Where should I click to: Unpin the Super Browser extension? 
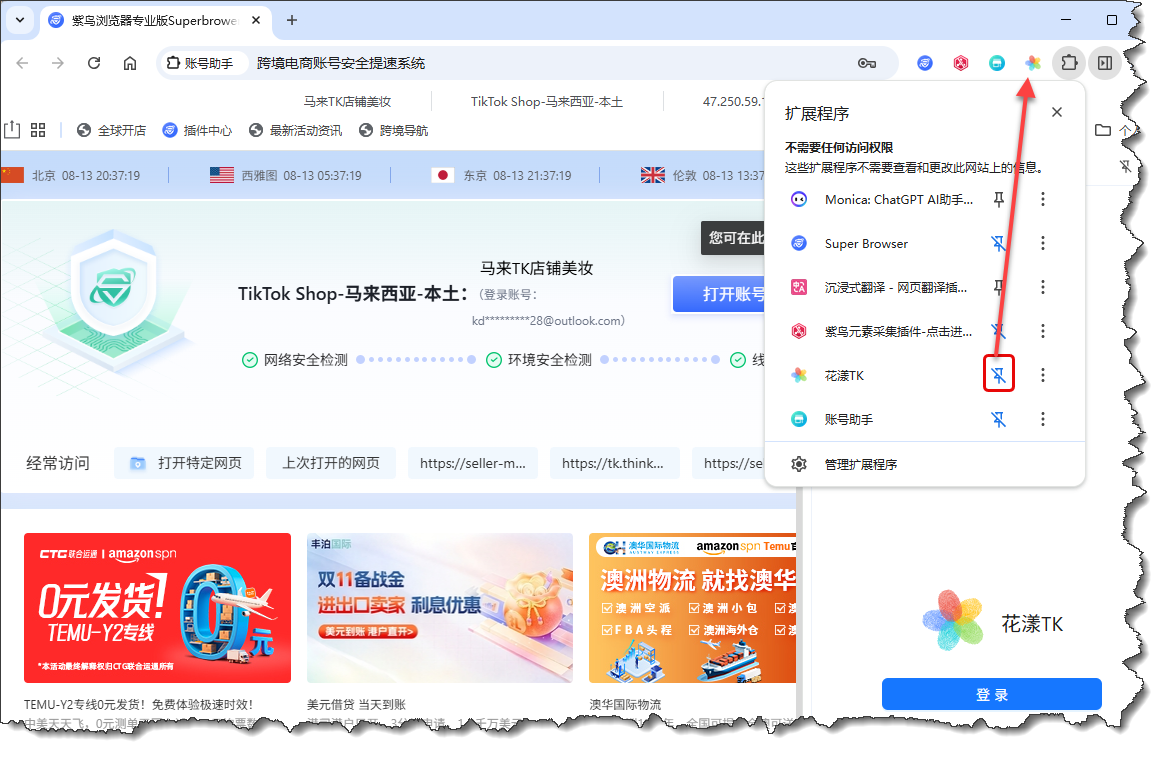[x=999, y=243]
